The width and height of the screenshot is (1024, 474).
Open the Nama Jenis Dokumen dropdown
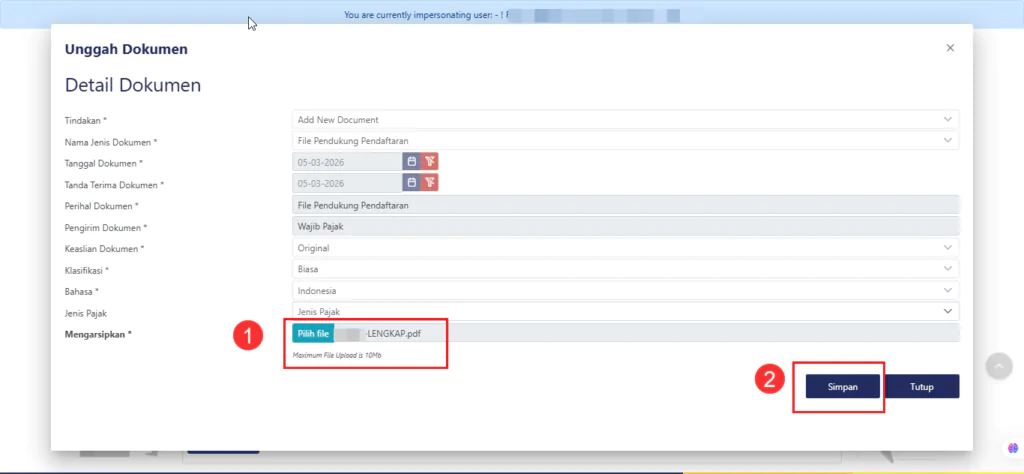click(x=625, y=141)
